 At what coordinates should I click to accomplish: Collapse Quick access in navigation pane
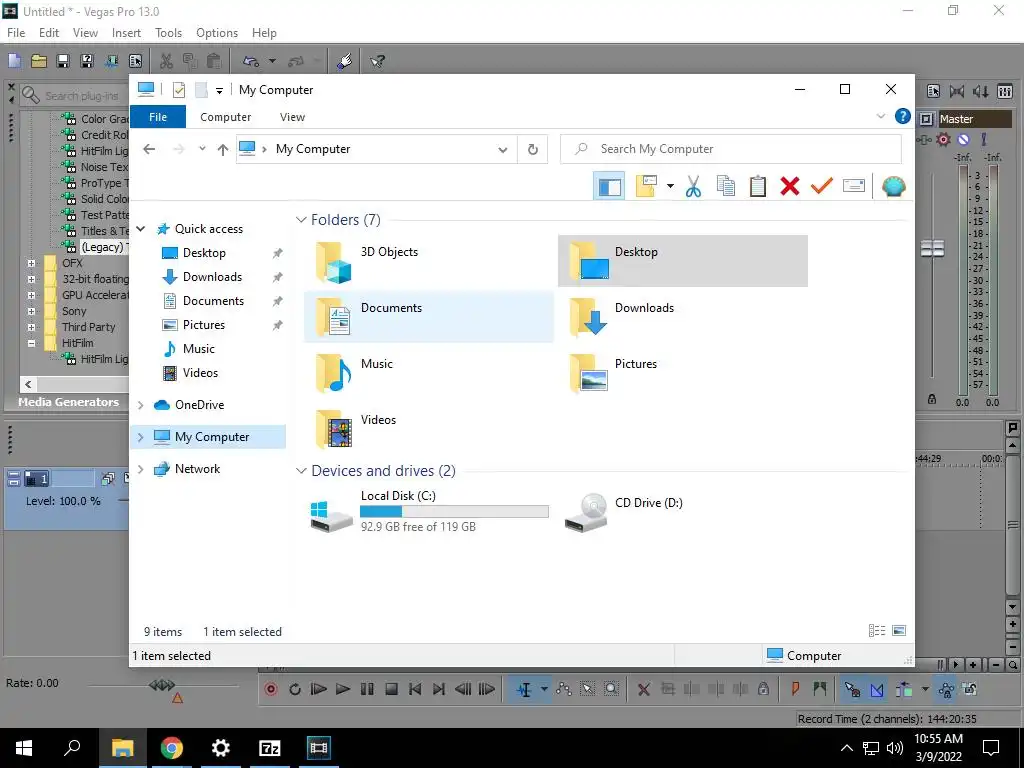[x=140, y=229]
